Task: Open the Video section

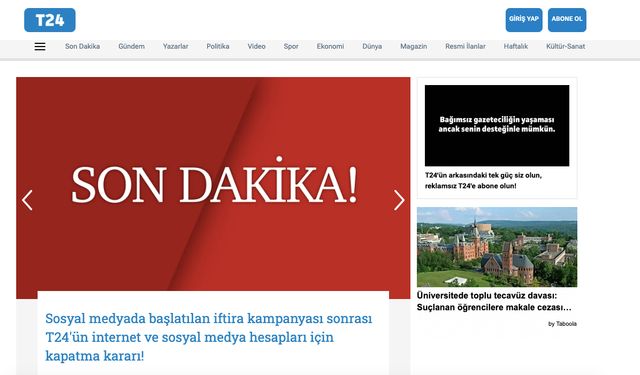Action: 256,47
